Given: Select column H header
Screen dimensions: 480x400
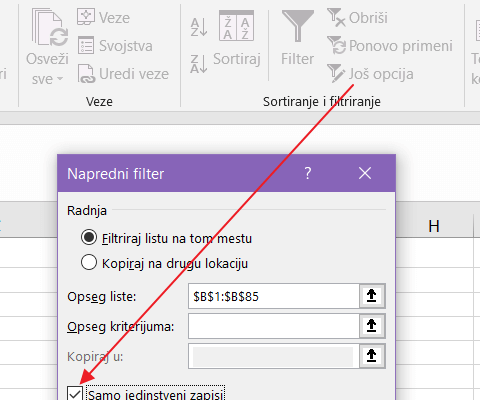Looking at the screenshot, I should pyautogui.click(x=434, y=226).
